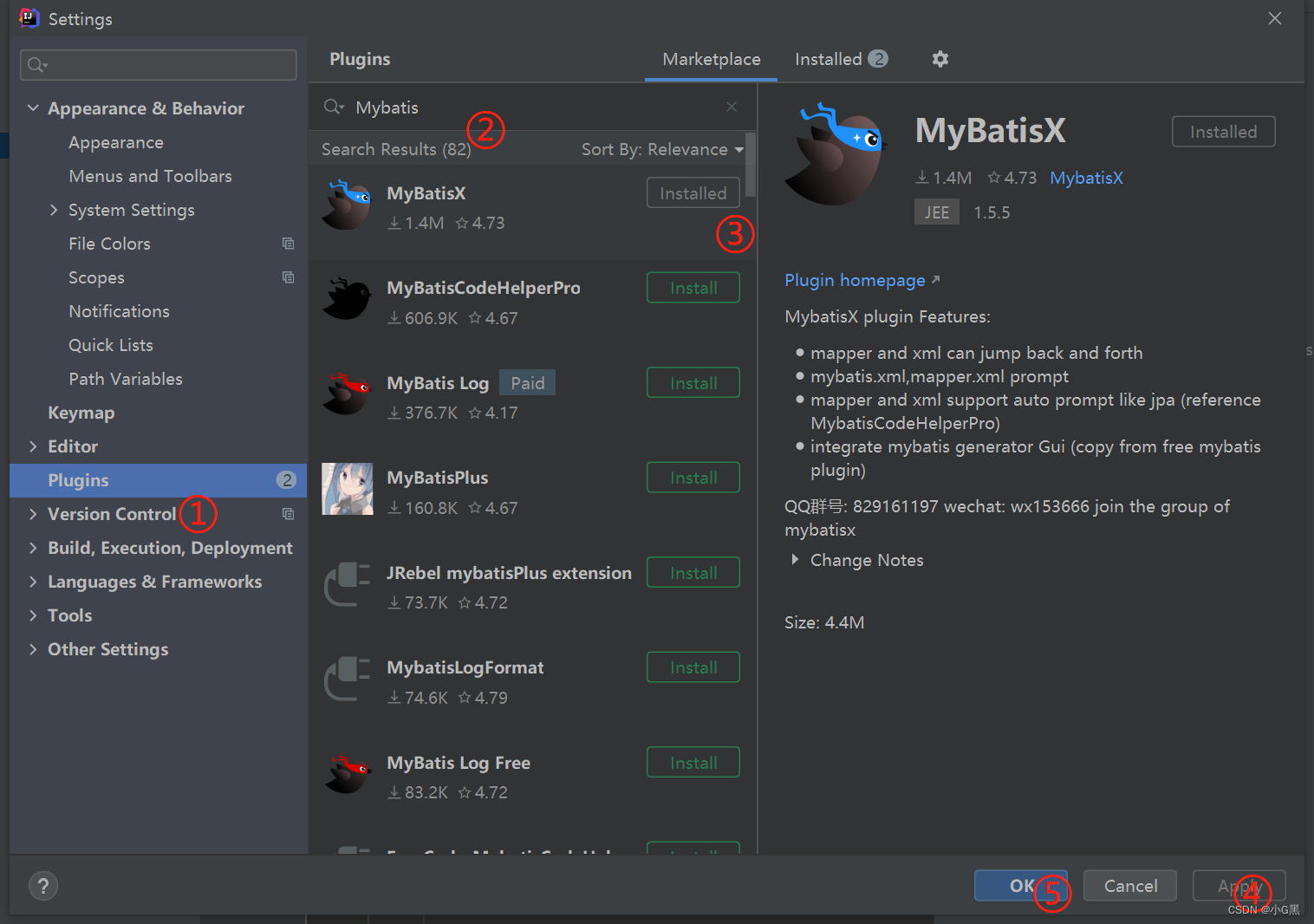Collapse the Appearance & Behavior section
The image size is (1314, 924).
(x=33, y=108)
